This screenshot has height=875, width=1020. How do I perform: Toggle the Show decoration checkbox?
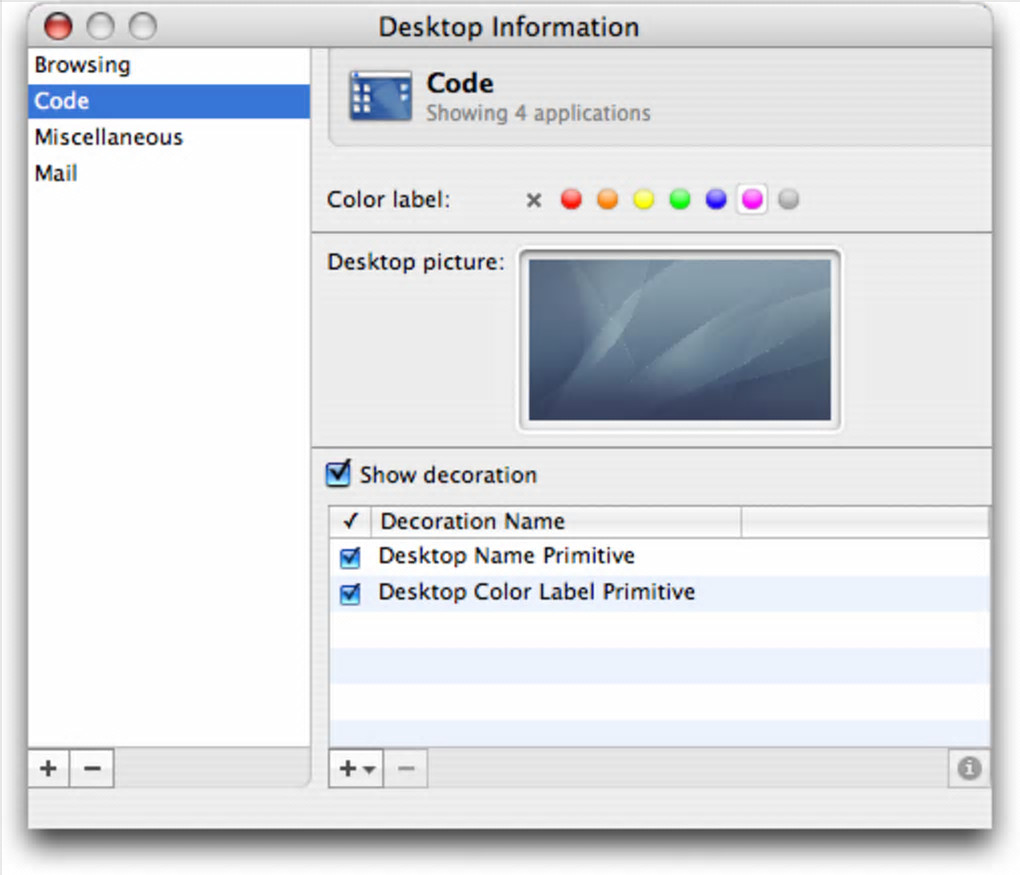point(339,474)
